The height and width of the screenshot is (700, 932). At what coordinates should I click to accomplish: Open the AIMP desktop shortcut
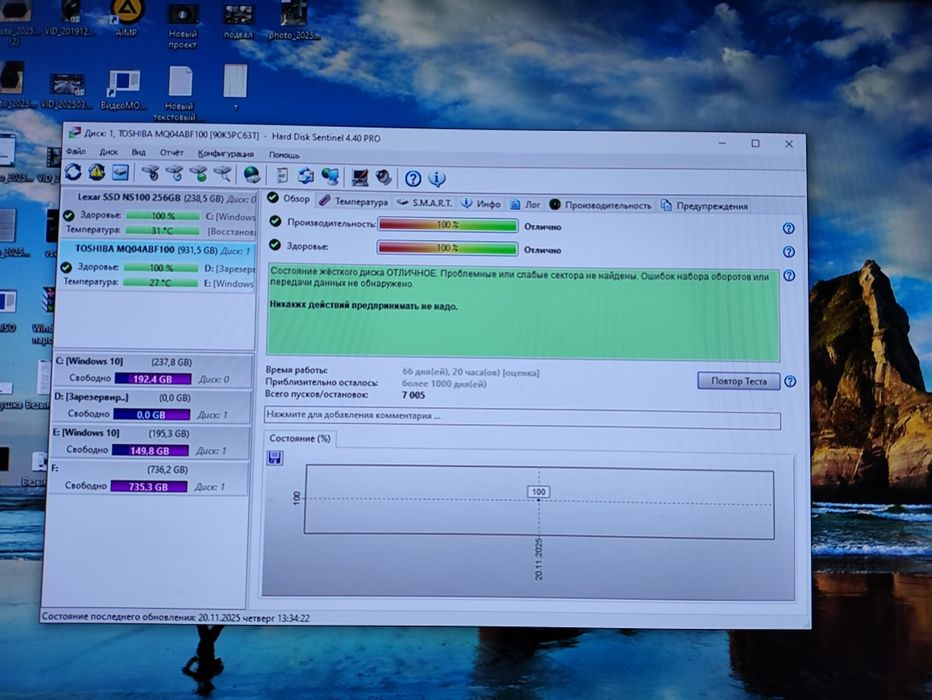click(127, 18)
